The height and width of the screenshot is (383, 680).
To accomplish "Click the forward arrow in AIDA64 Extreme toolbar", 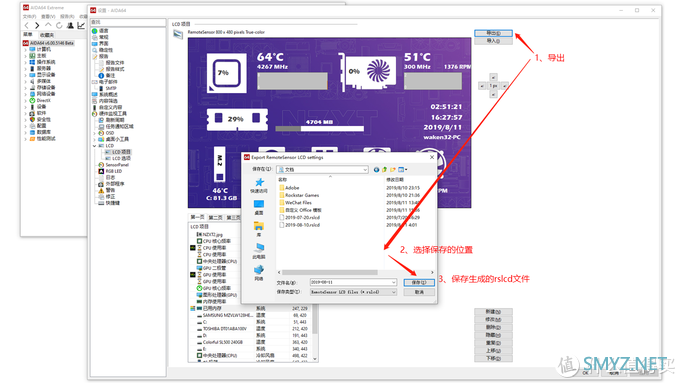I will coord(37,26).
